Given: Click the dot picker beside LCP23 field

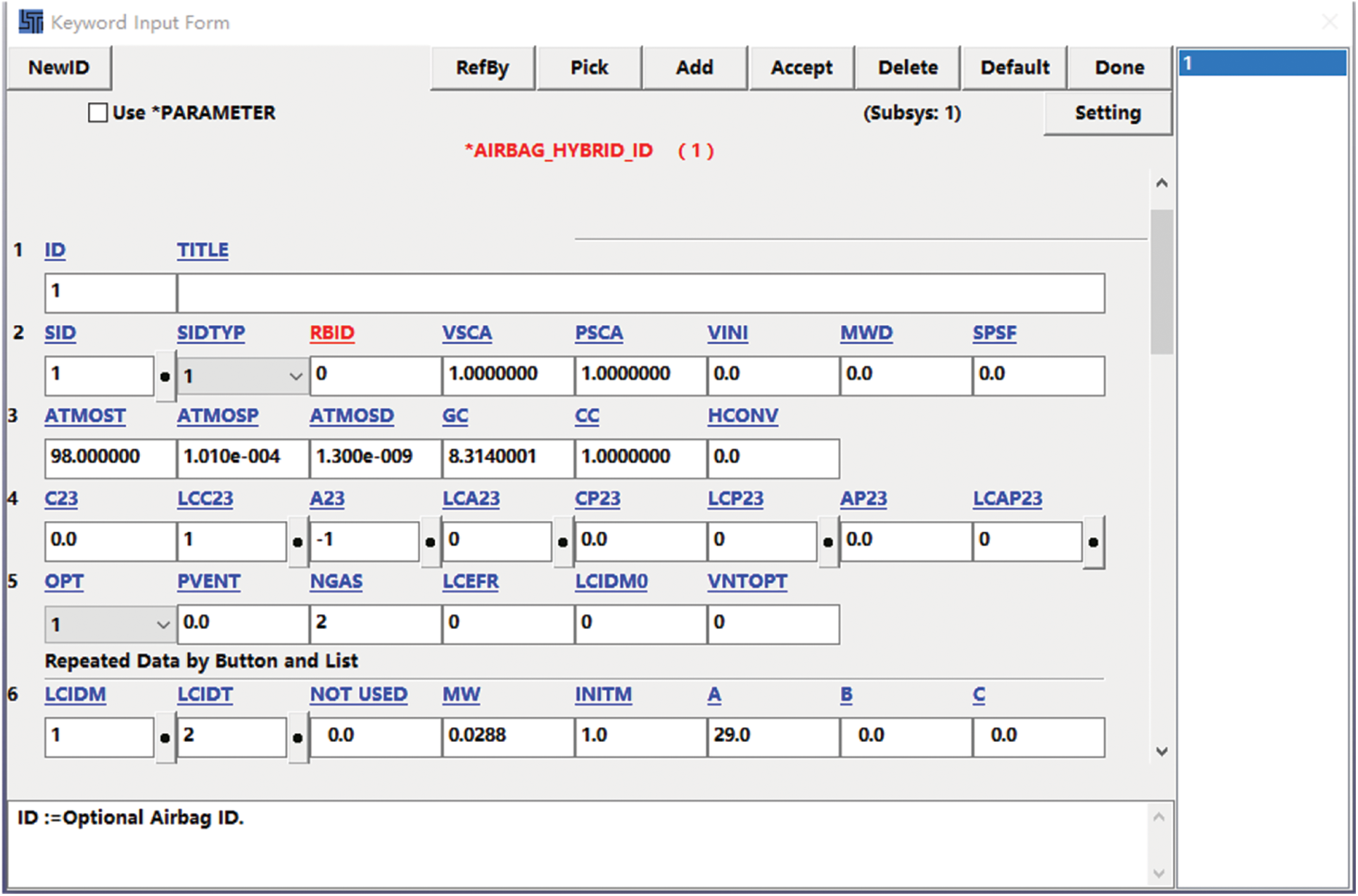Looking at the screenshot, I should (x=828, y=542).
